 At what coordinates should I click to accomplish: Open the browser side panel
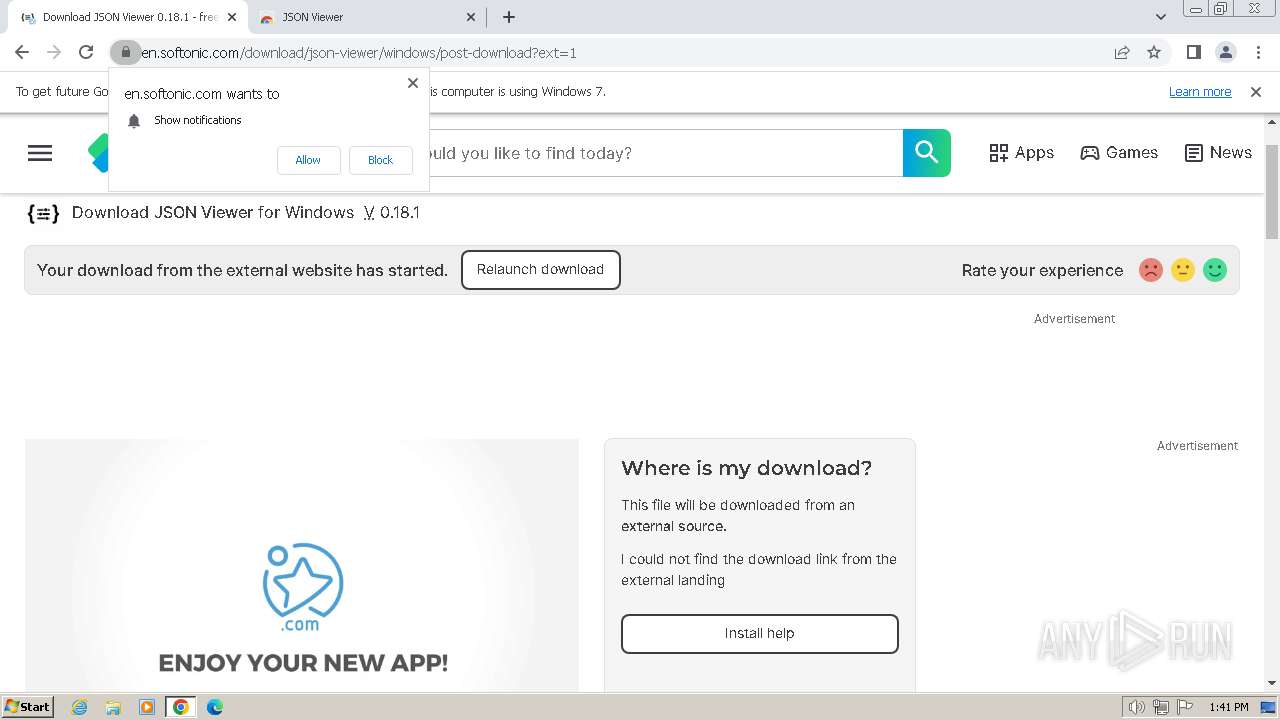[1193, 52]
